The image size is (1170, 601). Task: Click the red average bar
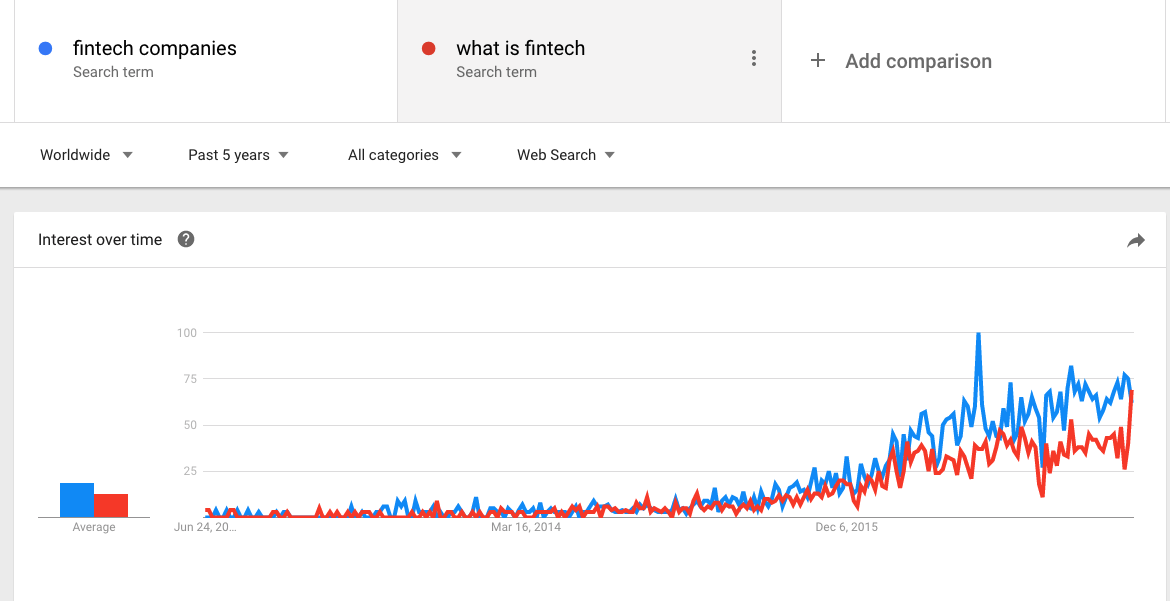coord(111,505)
